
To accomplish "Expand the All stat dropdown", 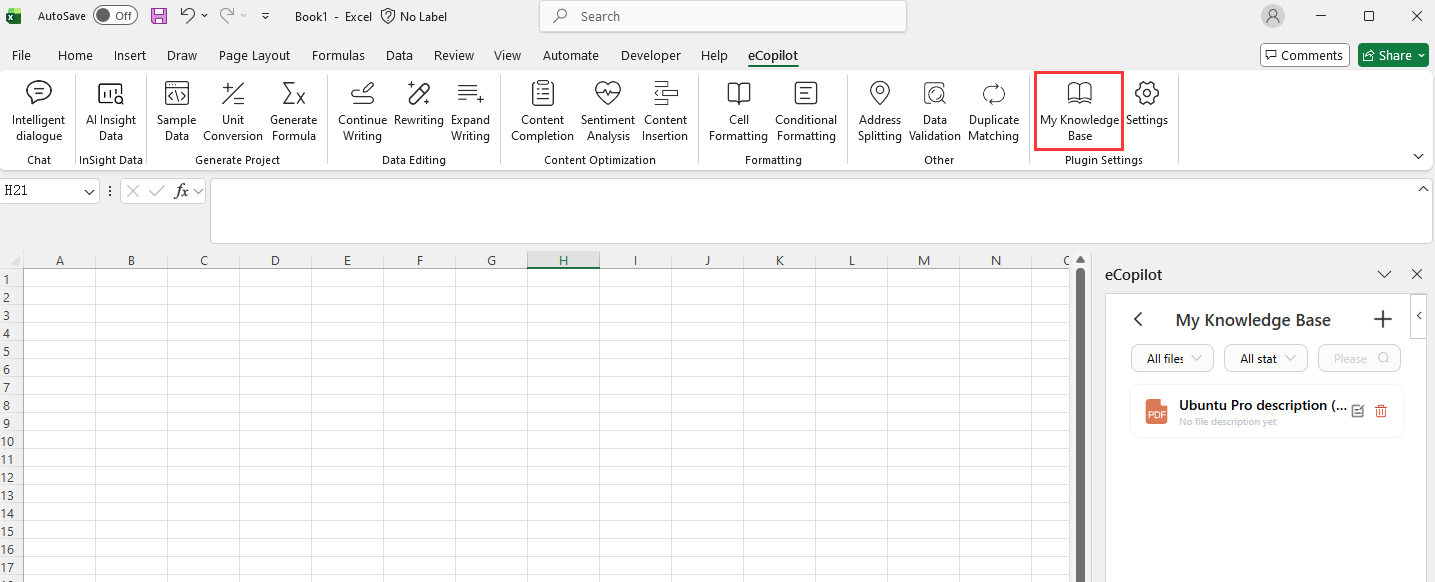I will (x=1265, y=357).
